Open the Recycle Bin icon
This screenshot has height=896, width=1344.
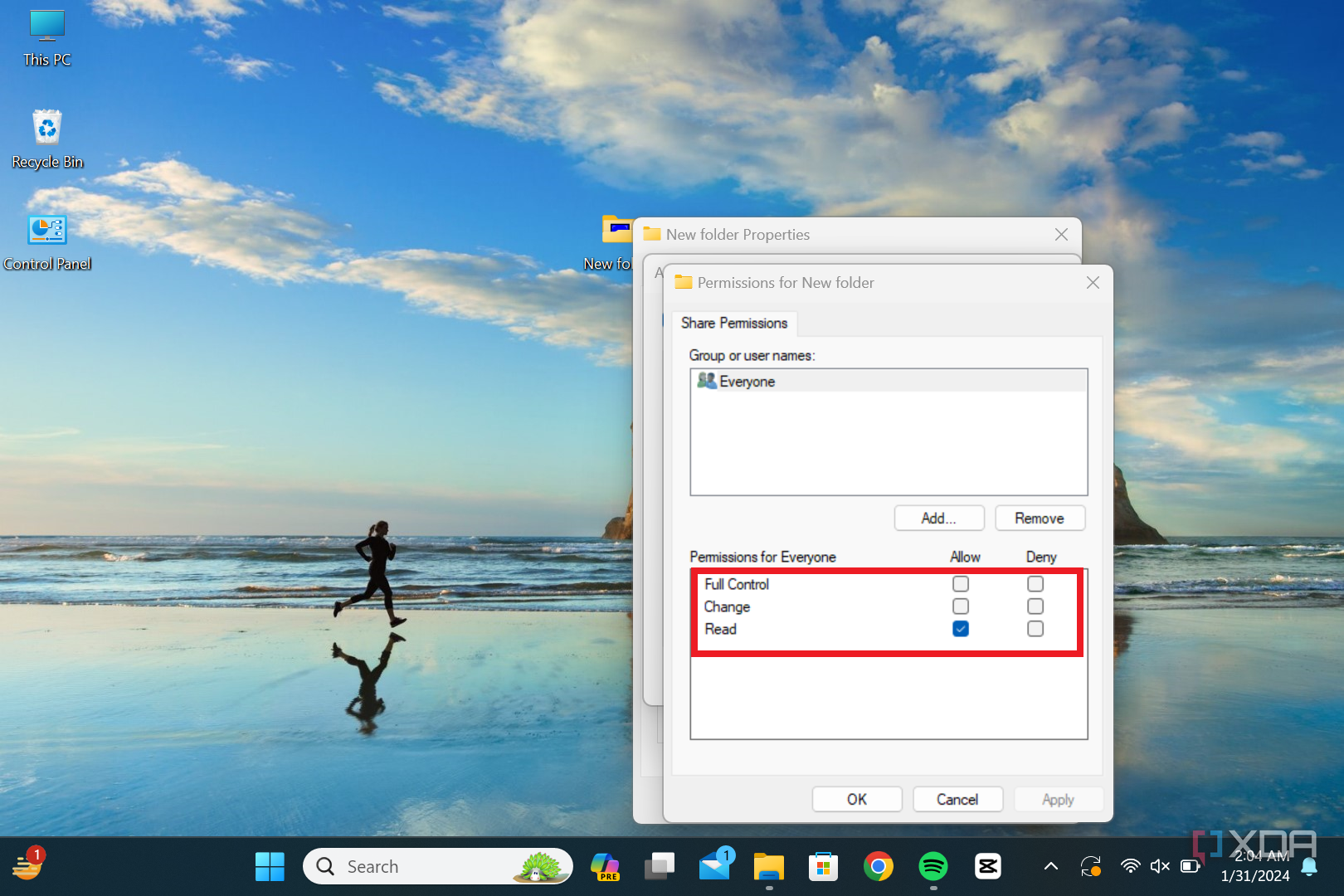tap(47, 139)
